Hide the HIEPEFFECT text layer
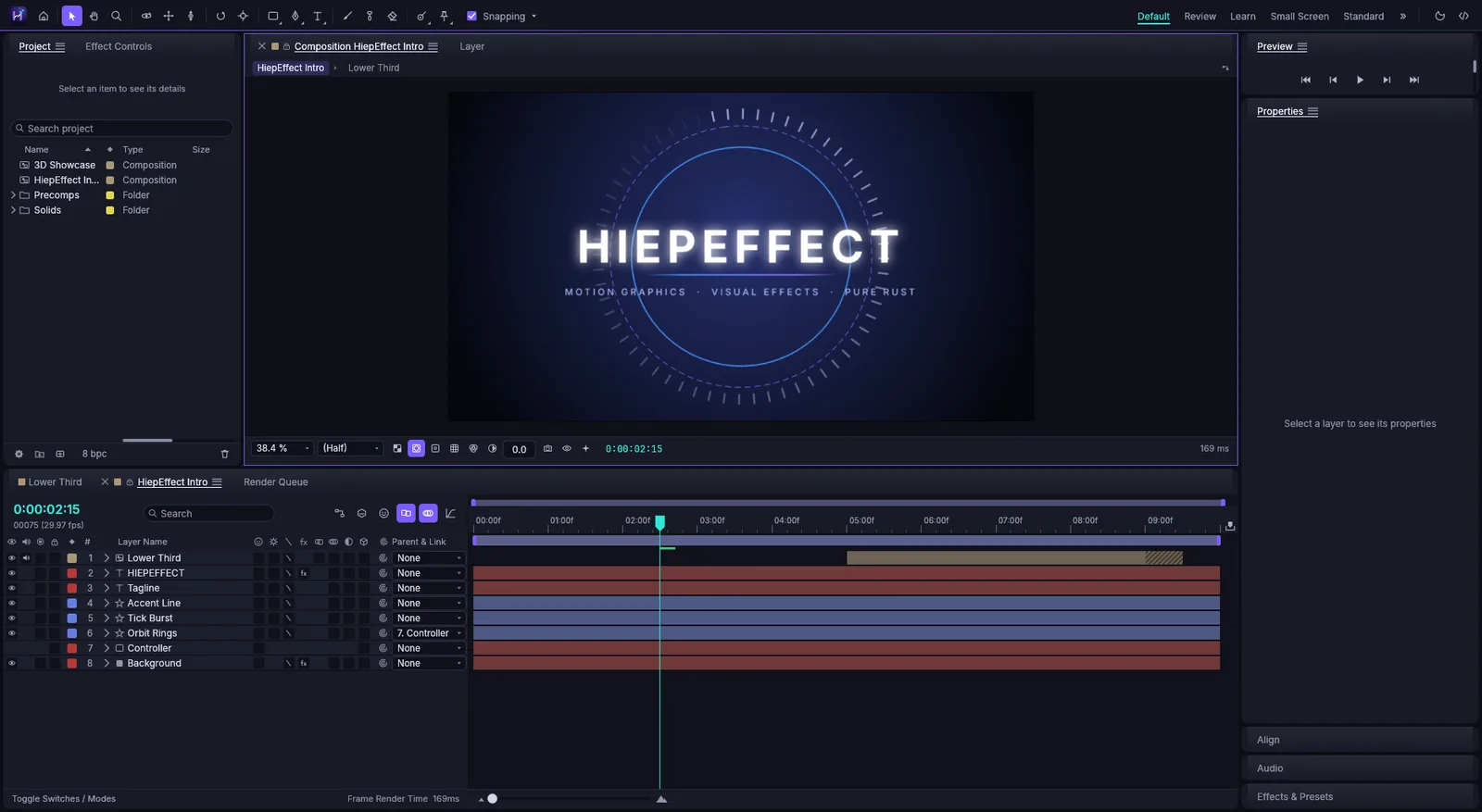1482x812 pixels. pos(11,573)
